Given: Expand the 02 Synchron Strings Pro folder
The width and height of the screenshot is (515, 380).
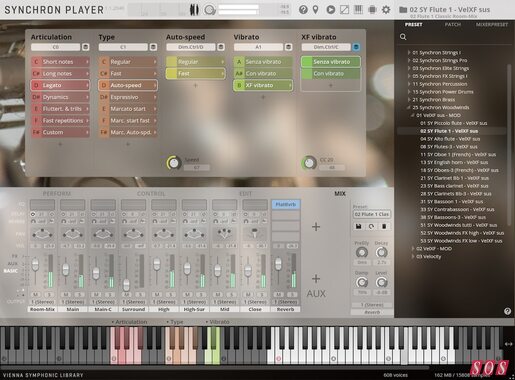Looking at the screenshot, I should (x=409, y=61).
